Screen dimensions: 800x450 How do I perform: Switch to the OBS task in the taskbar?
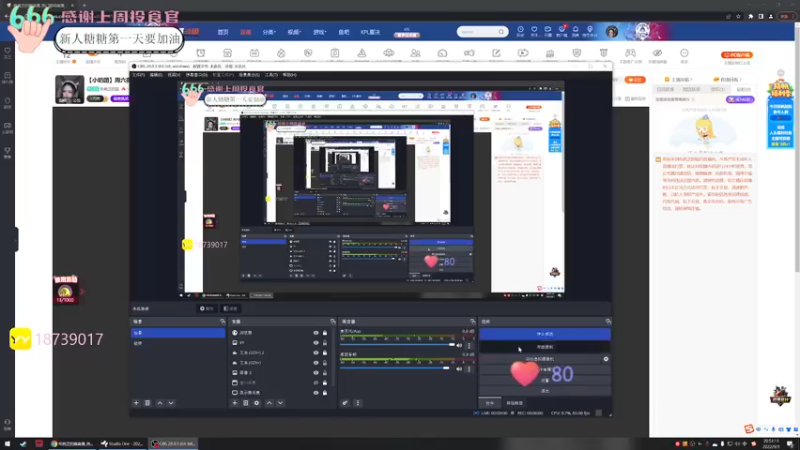tap(172, 444)
